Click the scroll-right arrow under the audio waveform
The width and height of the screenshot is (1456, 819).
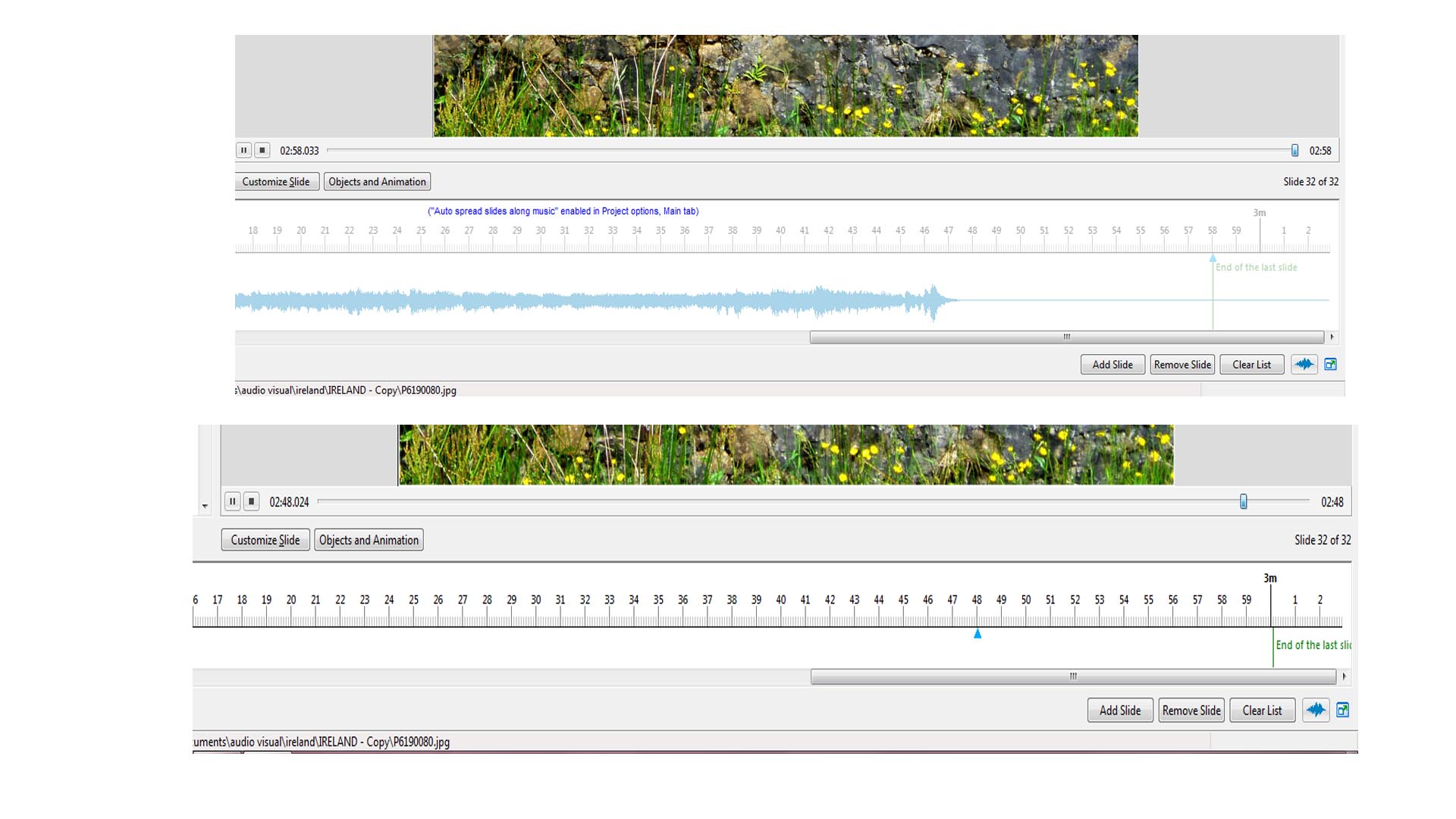[x=1332, y=337]
